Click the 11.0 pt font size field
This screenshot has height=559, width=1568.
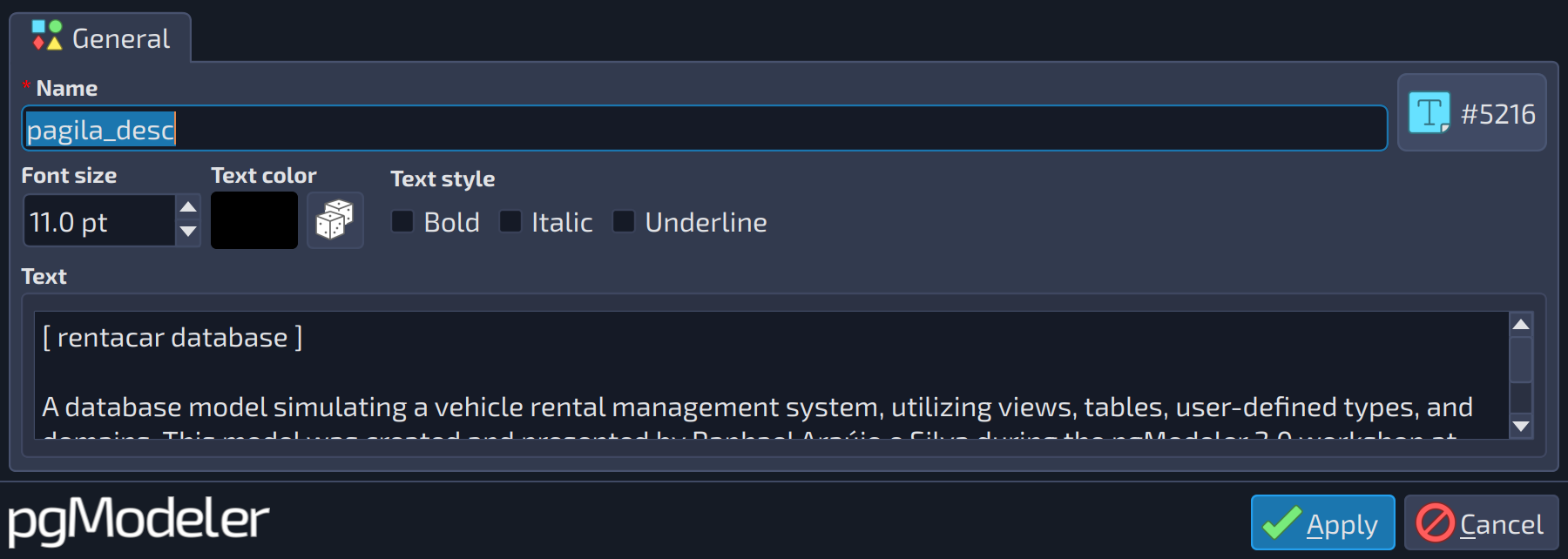coord(99,221)
